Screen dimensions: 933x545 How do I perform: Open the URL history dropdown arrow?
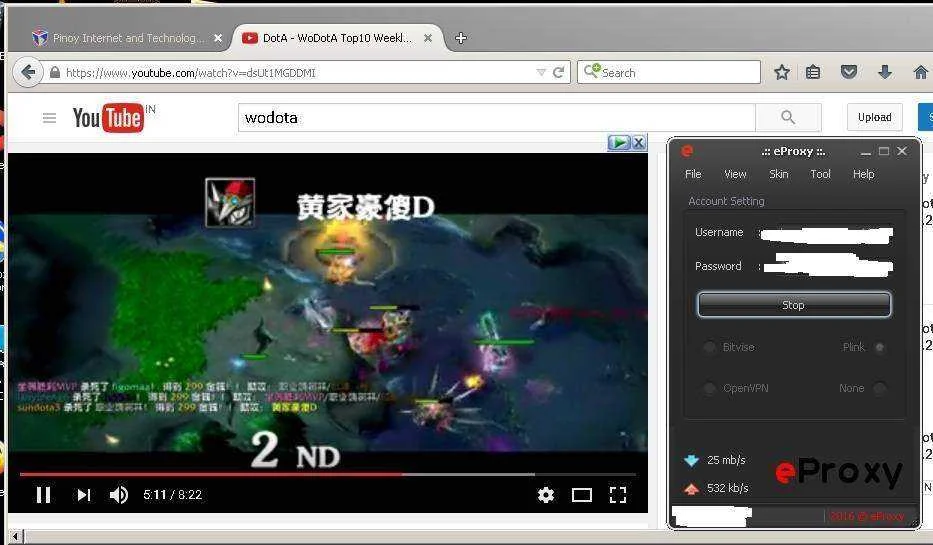pos(541,73)
